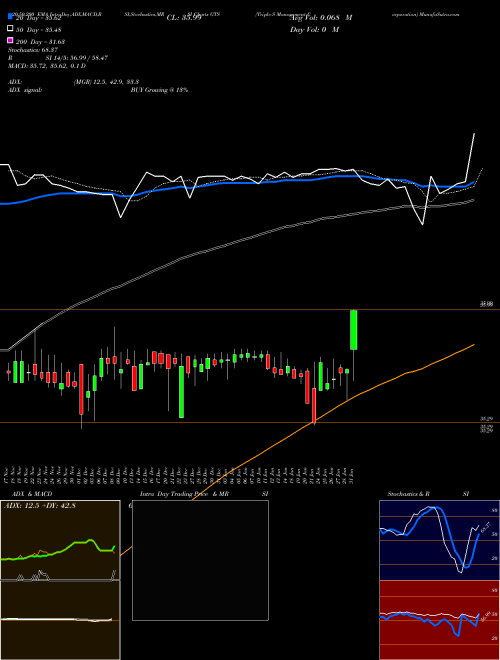Open the MACD mini chart below ADX

pos(60,620)
